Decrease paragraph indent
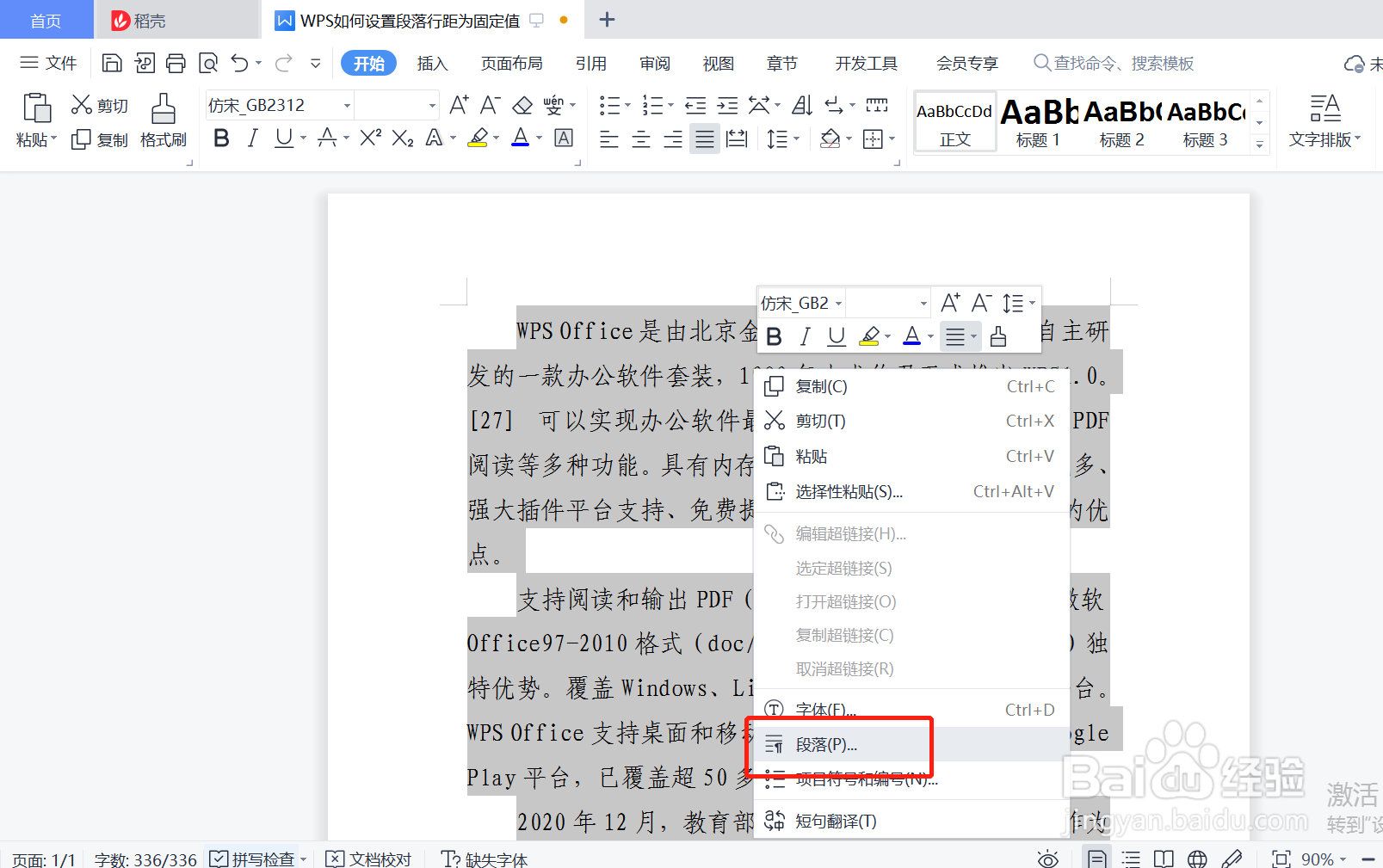This screenshot has height=868, width=1383. (x=695, y=105)
